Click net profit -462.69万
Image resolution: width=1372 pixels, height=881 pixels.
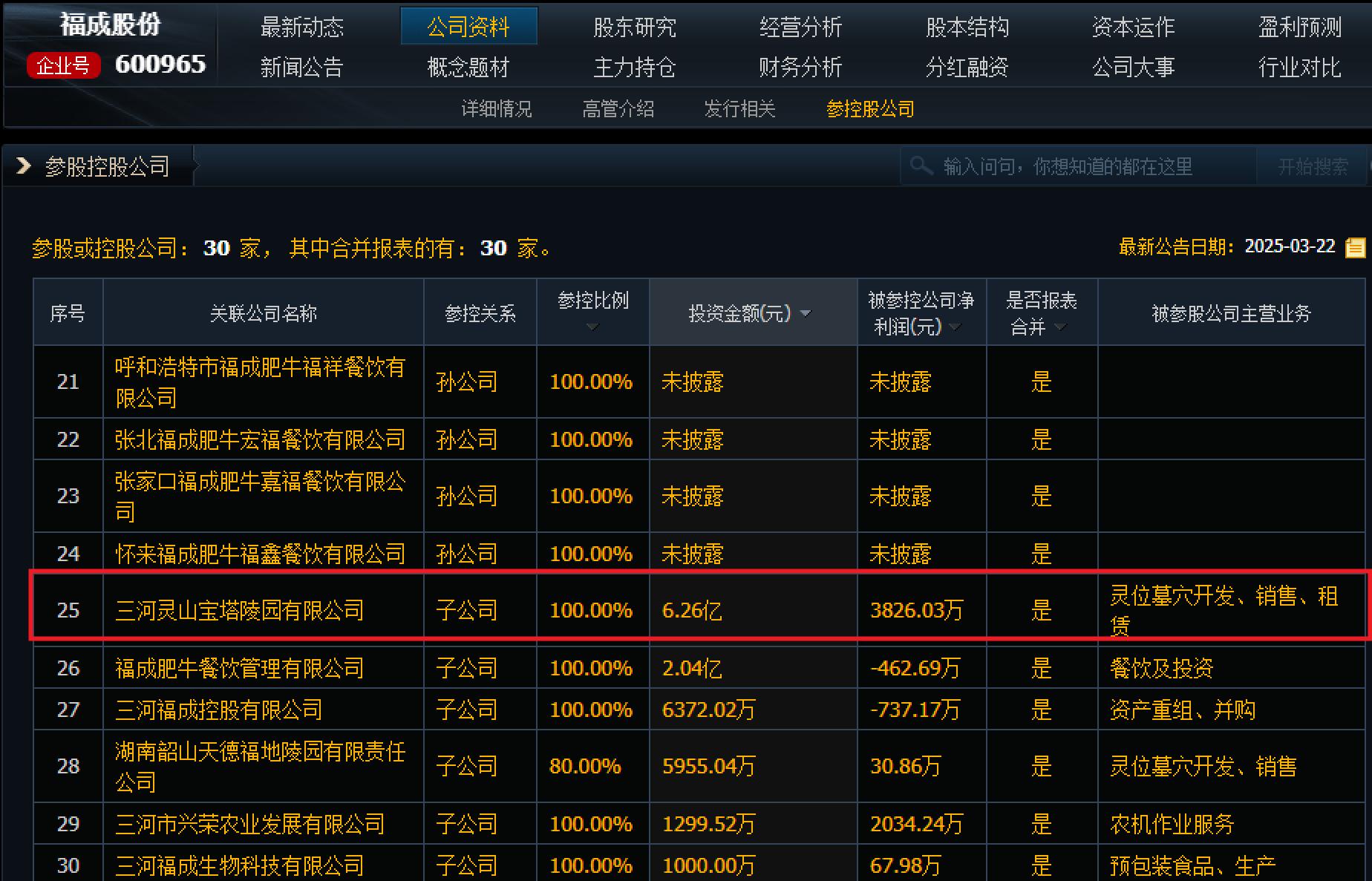915,668
